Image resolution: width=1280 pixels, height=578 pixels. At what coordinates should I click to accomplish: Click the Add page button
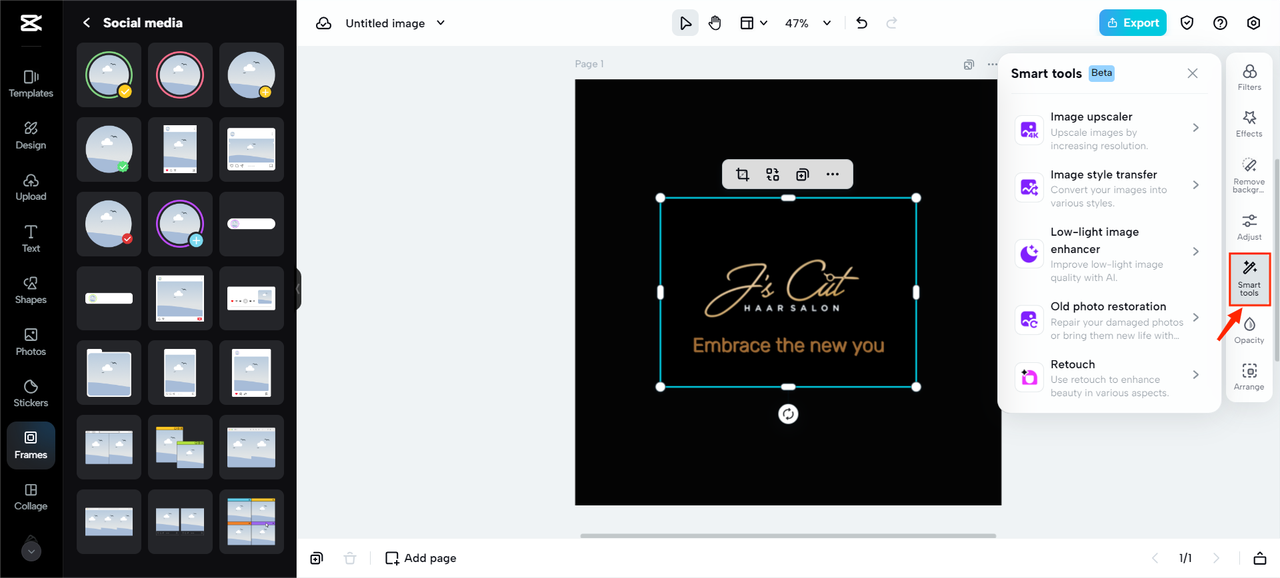(421, 558)
